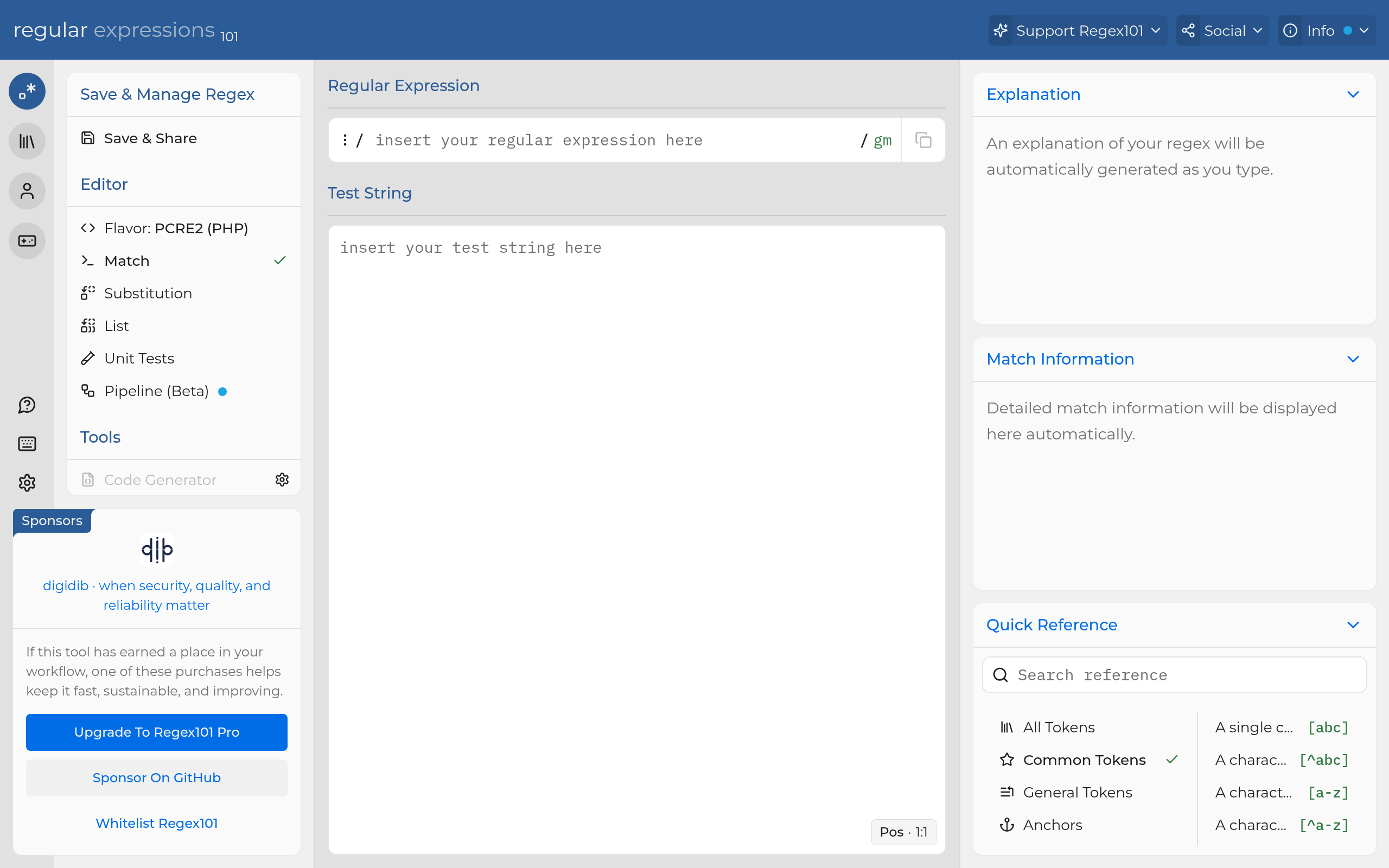Click the Substitution icon
The height and width of the screenshot is (868, 1389).
pyautogui.click(x=88, y=293)
